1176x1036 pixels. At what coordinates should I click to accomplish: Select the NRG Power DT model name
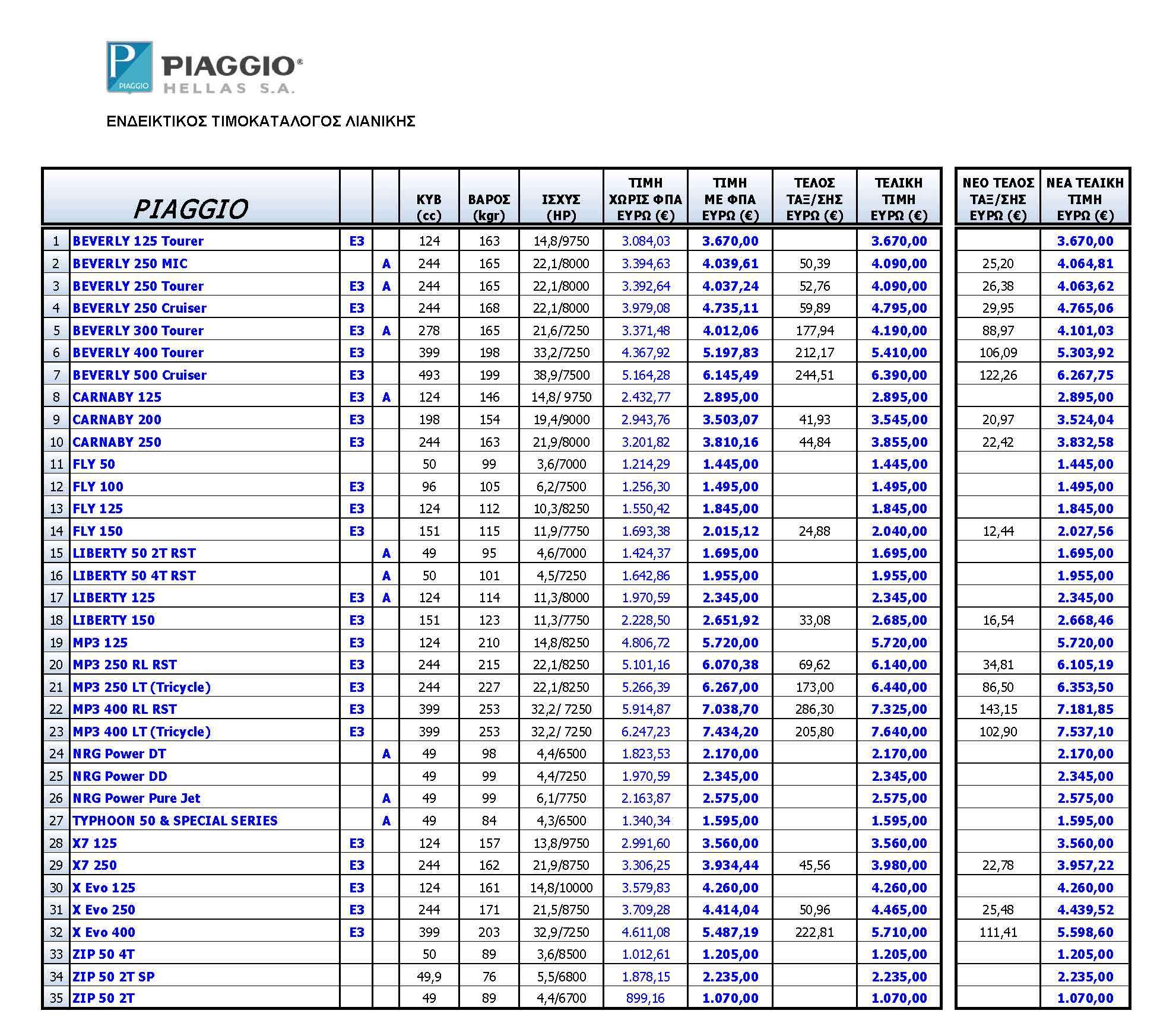(119, 754)
